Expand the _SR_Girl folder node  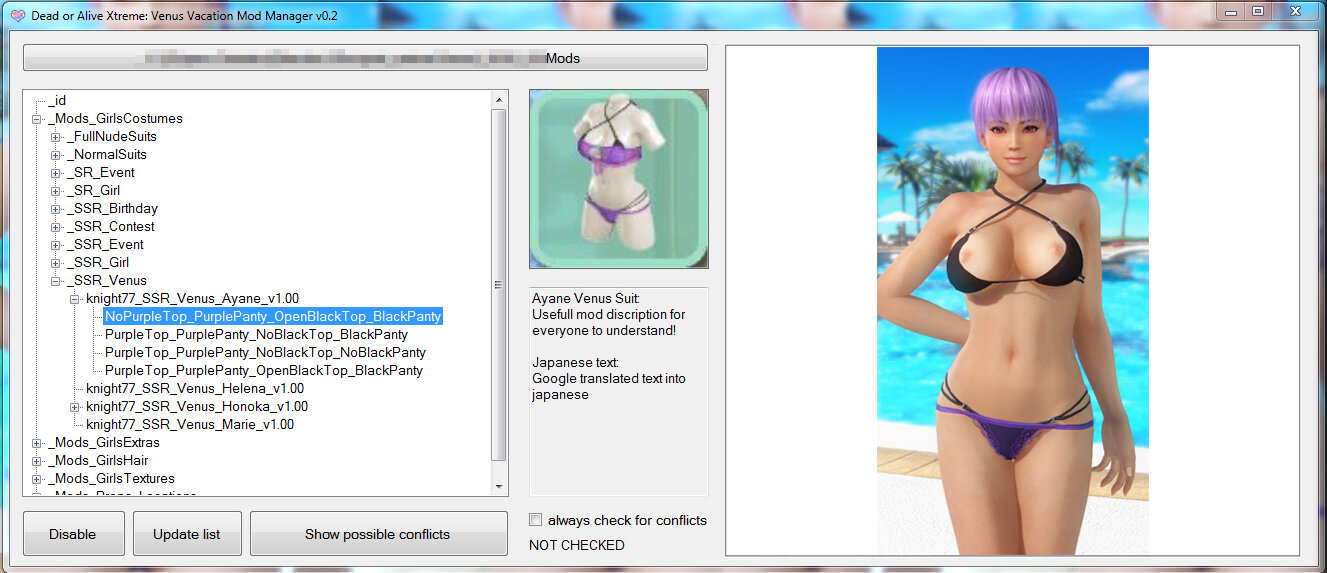coord(56,191)
